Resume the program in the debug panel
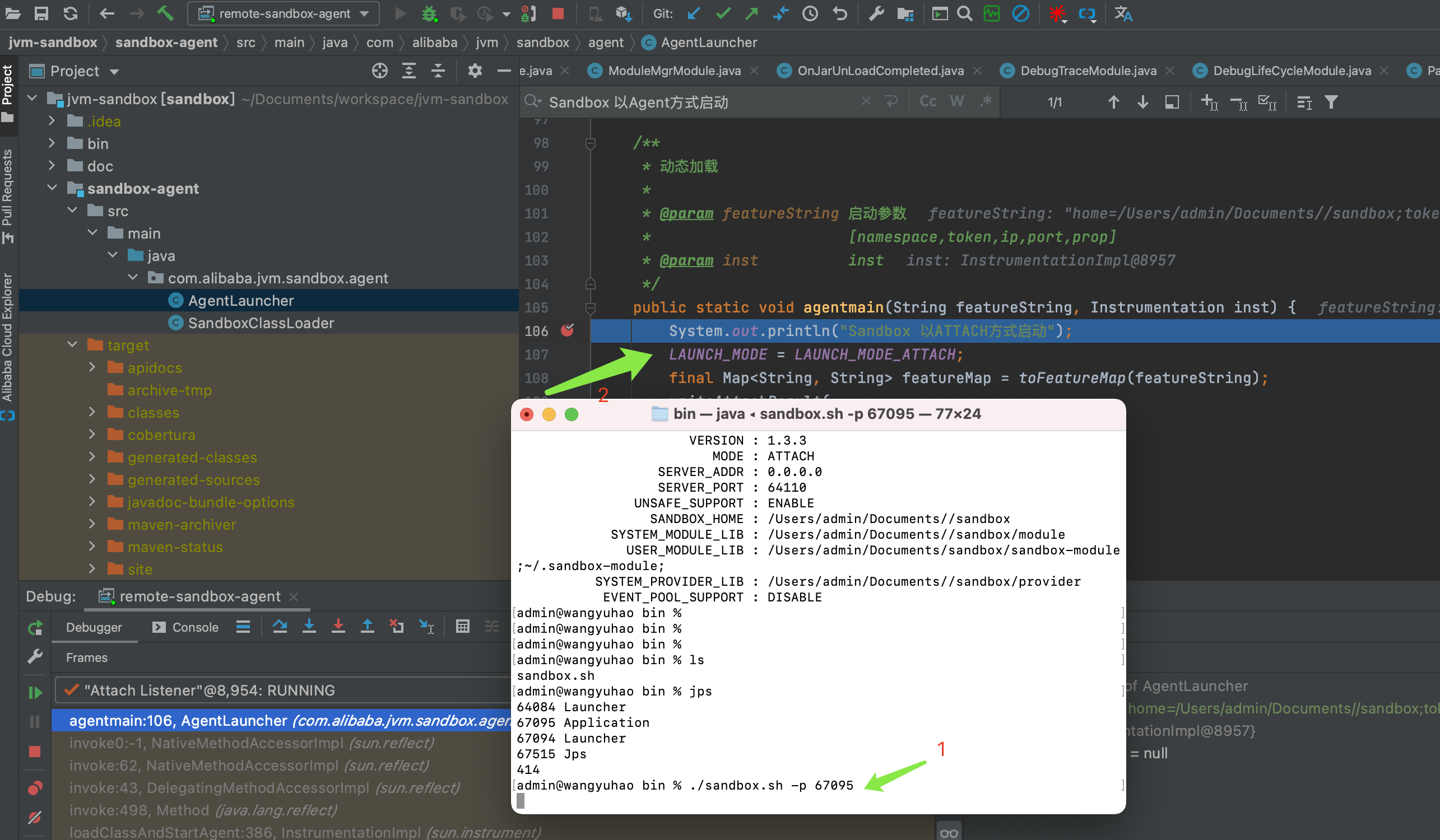 point(35,692)
